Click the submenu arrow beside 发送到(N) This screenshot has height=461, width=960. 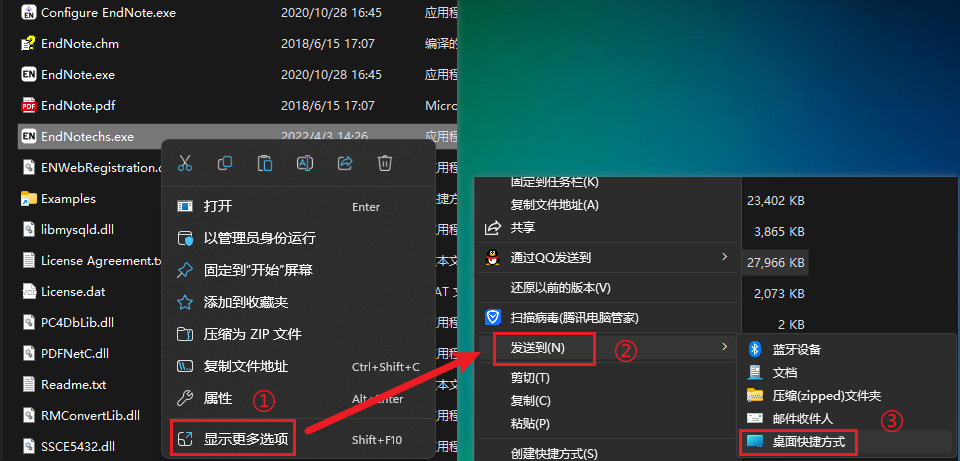pos(724,347)
